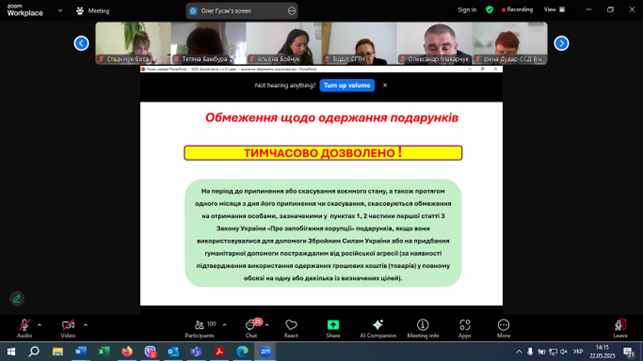Click the Meeting tab in top bar

click(93, 11)
